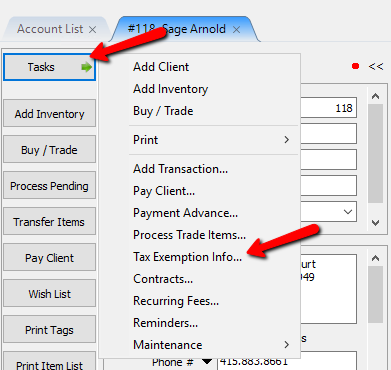Click the green arrow on Tasks button
This screenshot has width=391, height=370.
coord(86,67)
